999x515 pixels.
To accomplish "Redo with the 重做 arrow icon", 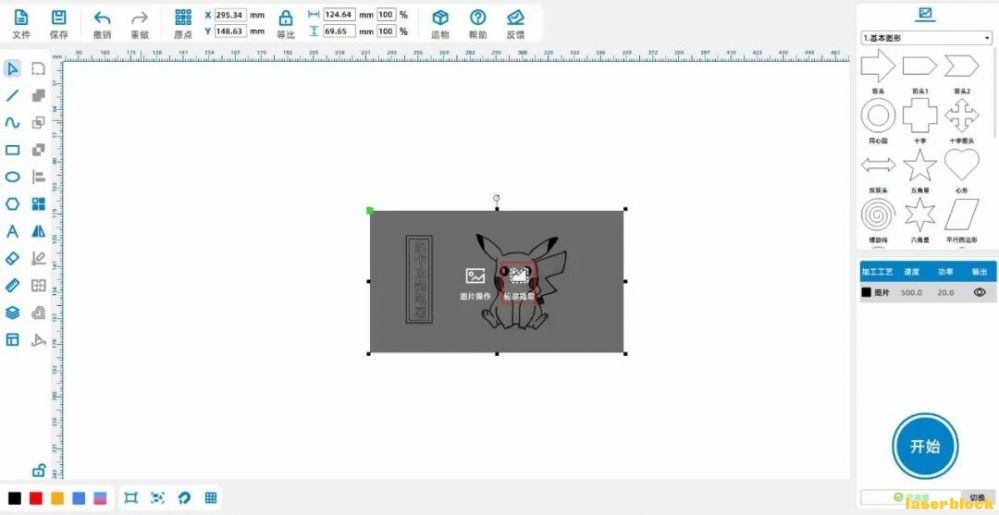I will (139, 18).
